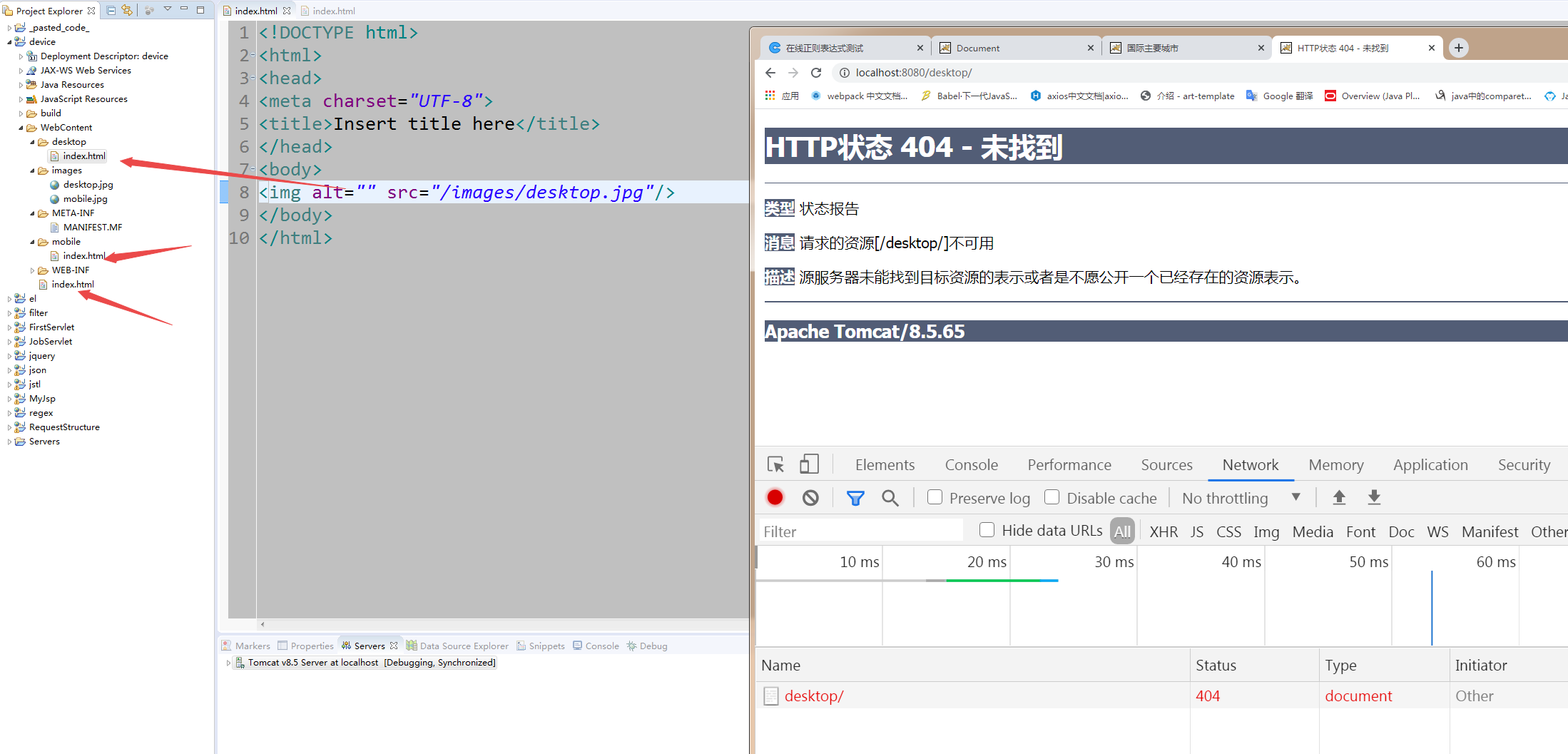Open the No throttling dropdown
The image size is (1568, 754).
(x=1241, y=497)
